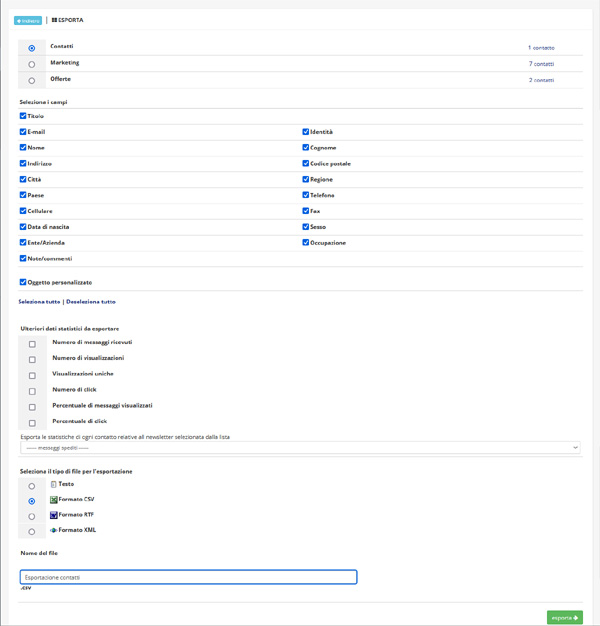Uncheck the E-mail field checkbox
This screenshot has height=626, width=600.
pyautogui.click(x=23, y=132)
